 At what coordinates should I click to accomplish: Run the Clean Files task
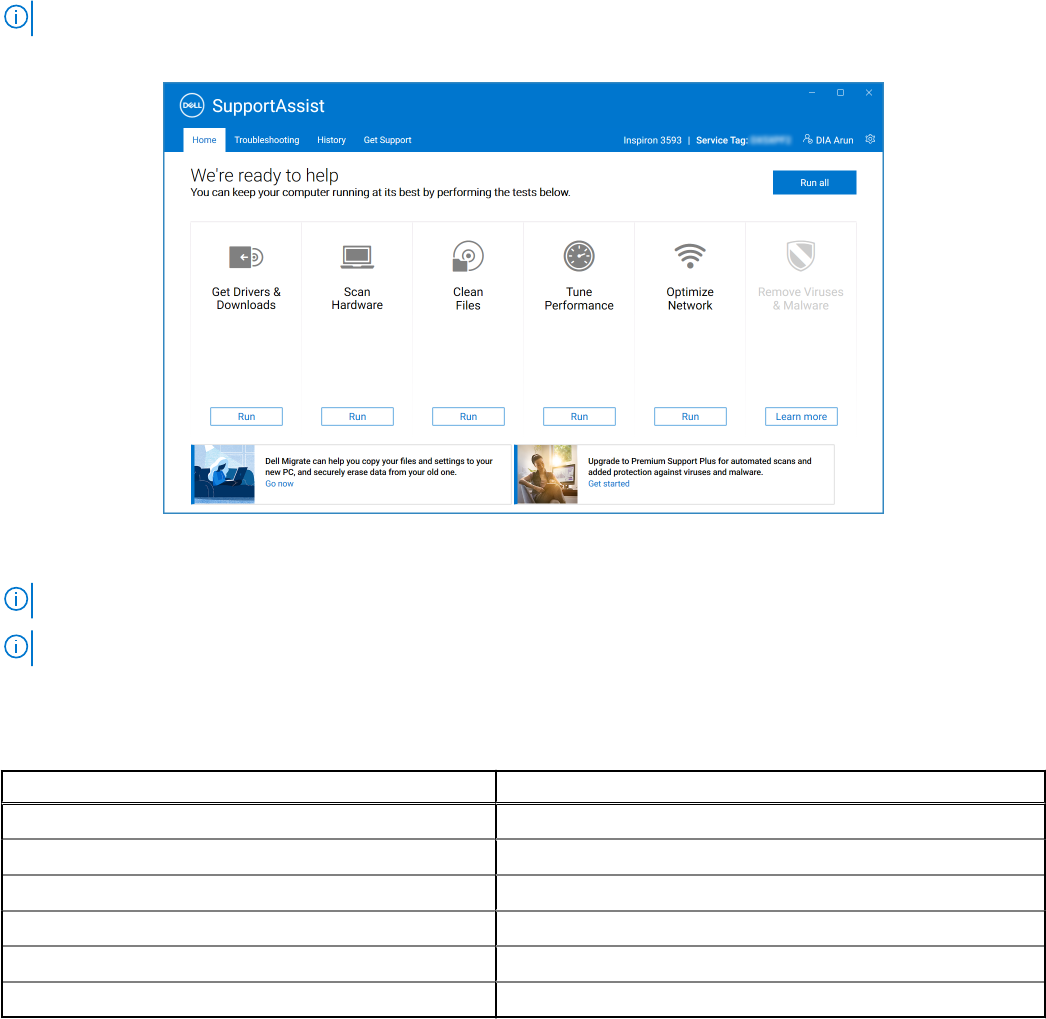point(468,417)
